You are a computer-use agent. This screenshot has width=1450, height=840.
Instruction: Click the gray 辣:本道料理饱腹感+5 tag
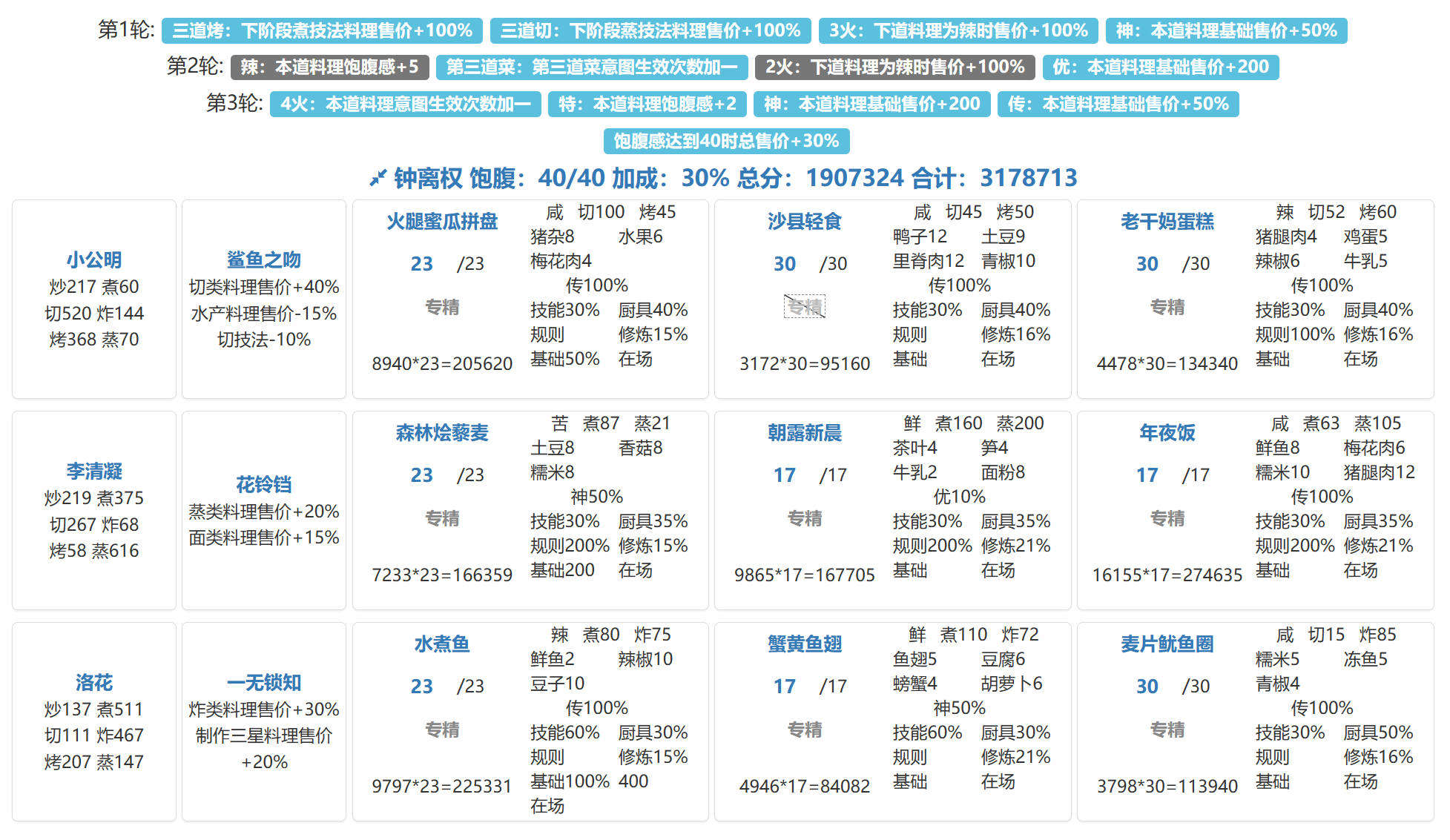[x=329, y=67]
